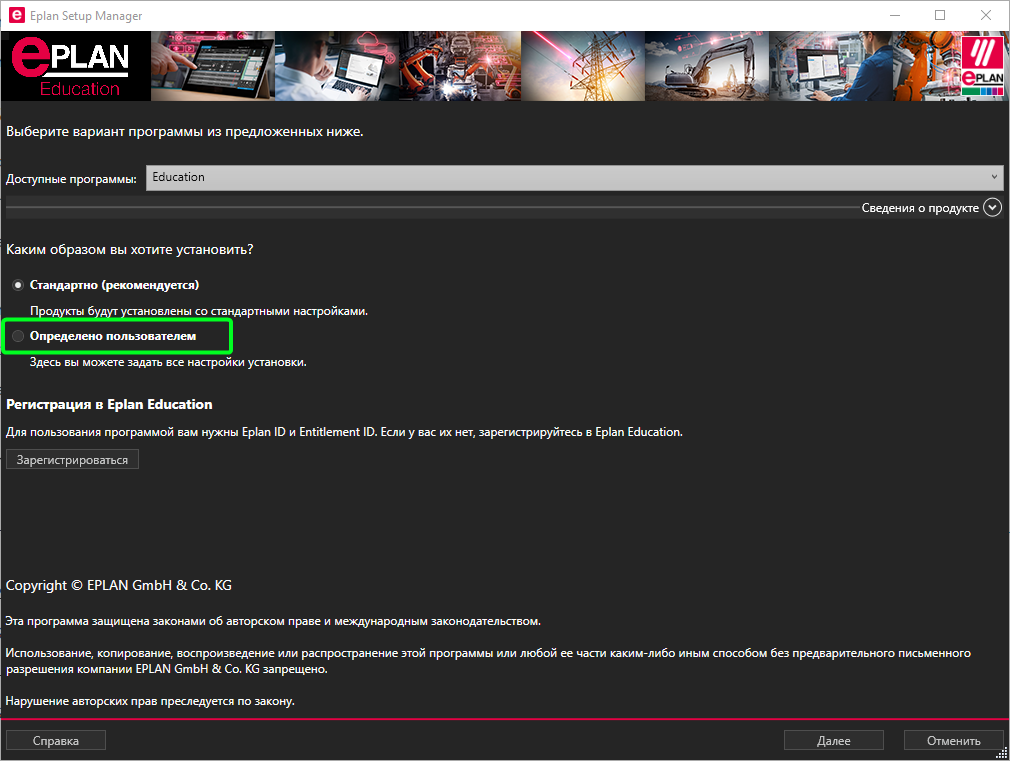The height and width of the screenshot is (761, 1010).
Task: Proceed with the 'Далее' button
Action: [834, 740]
